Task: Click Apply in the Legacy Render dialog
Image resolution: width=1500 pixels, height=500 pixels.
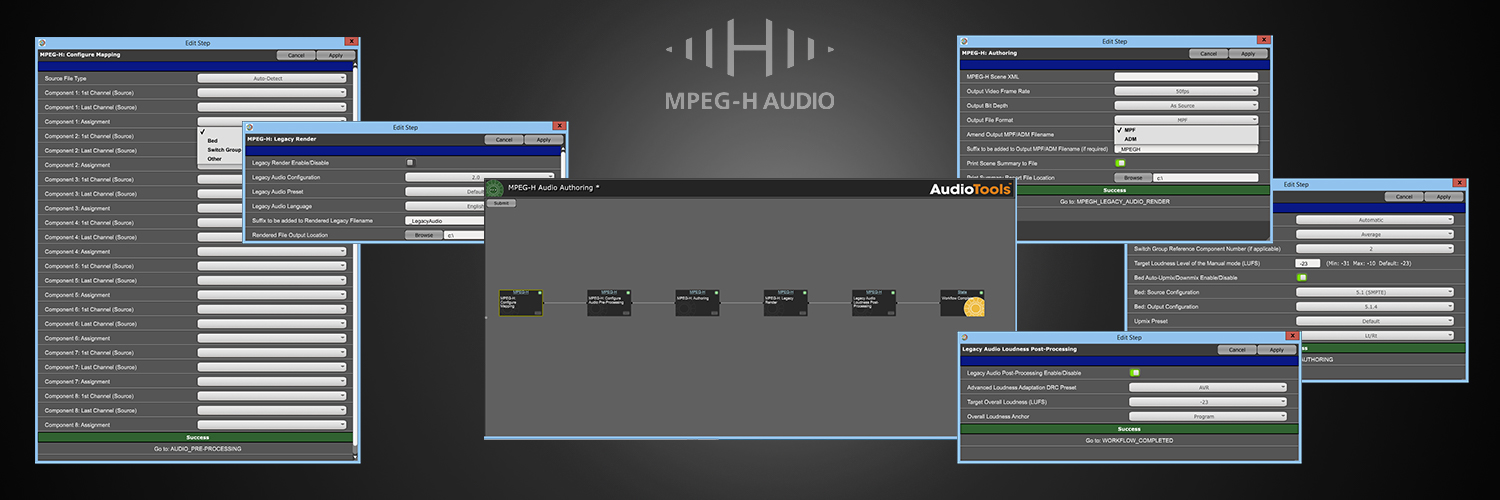Action: coord(544,140)
